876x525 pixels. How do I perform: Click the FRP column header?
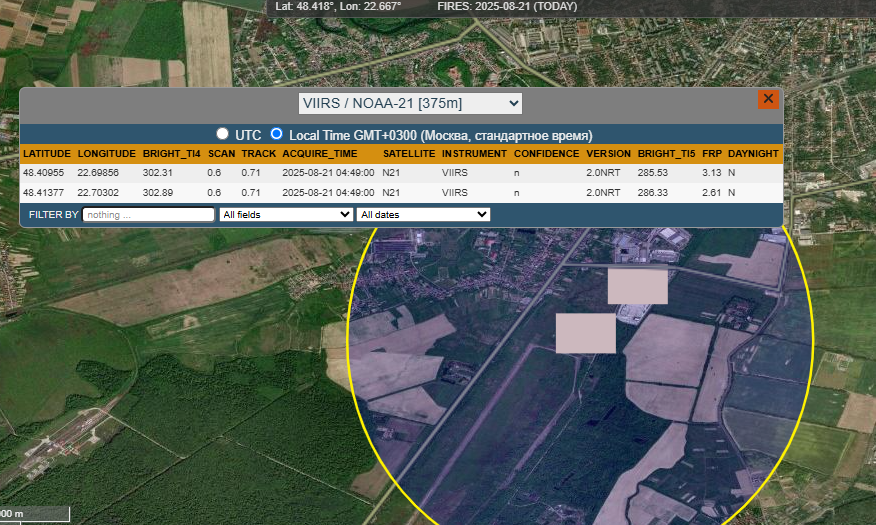point(712,154)
